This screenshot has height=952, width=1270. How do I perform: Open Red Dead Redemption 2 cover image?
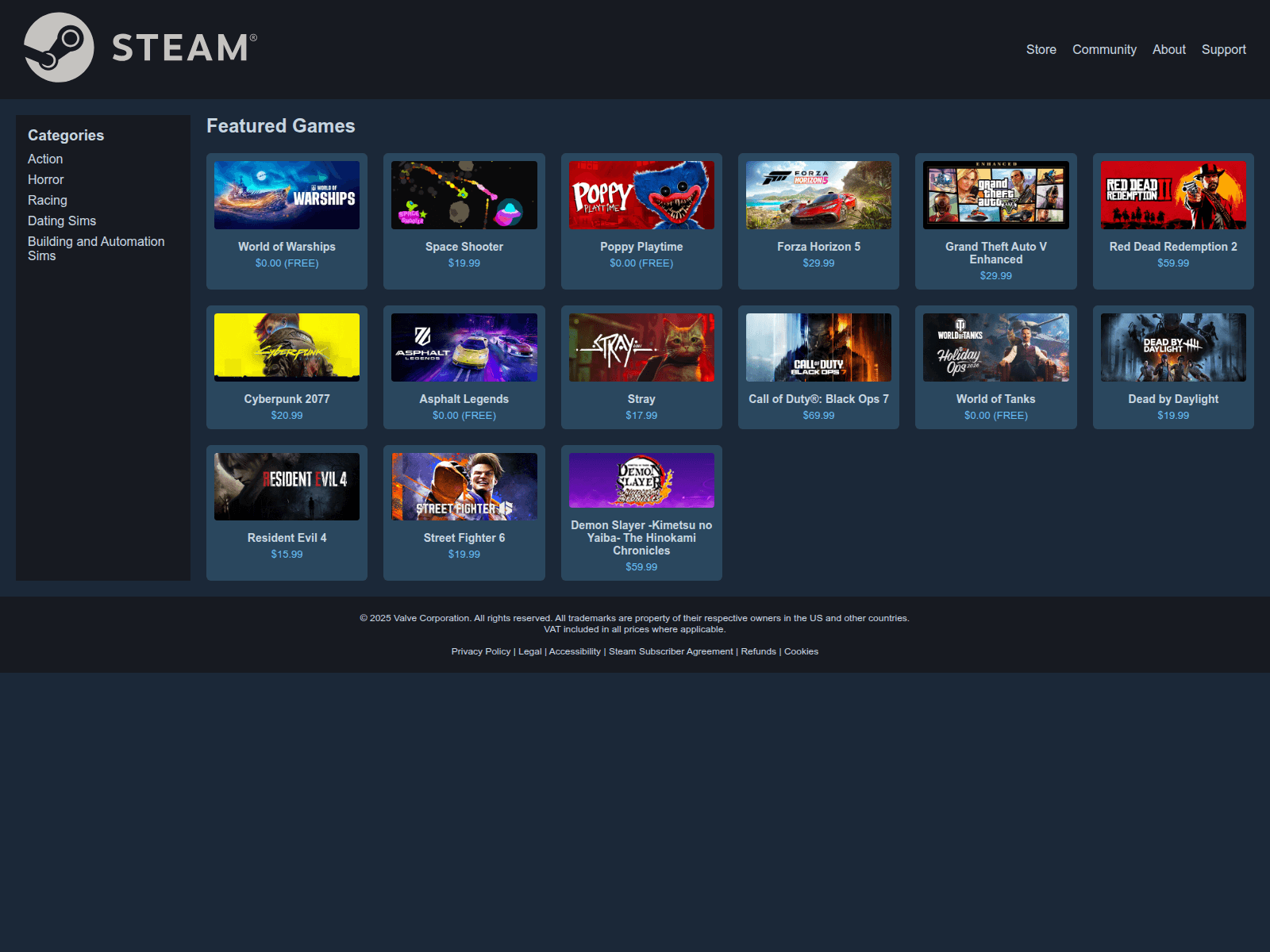(x=1173, y=195)
